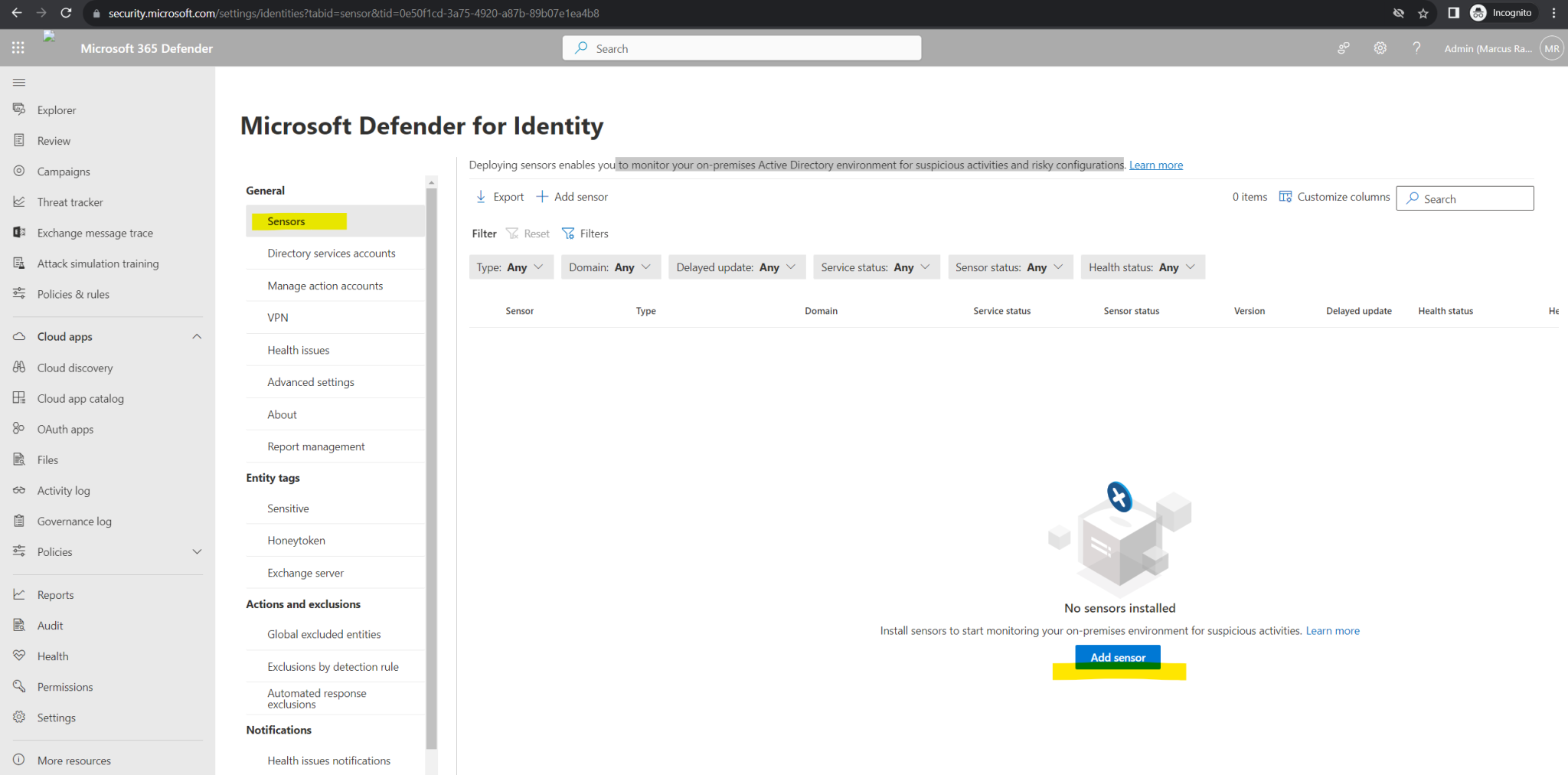Open Customize columns
This screenshot has height=775, width=1568.
click(1334, 197)
